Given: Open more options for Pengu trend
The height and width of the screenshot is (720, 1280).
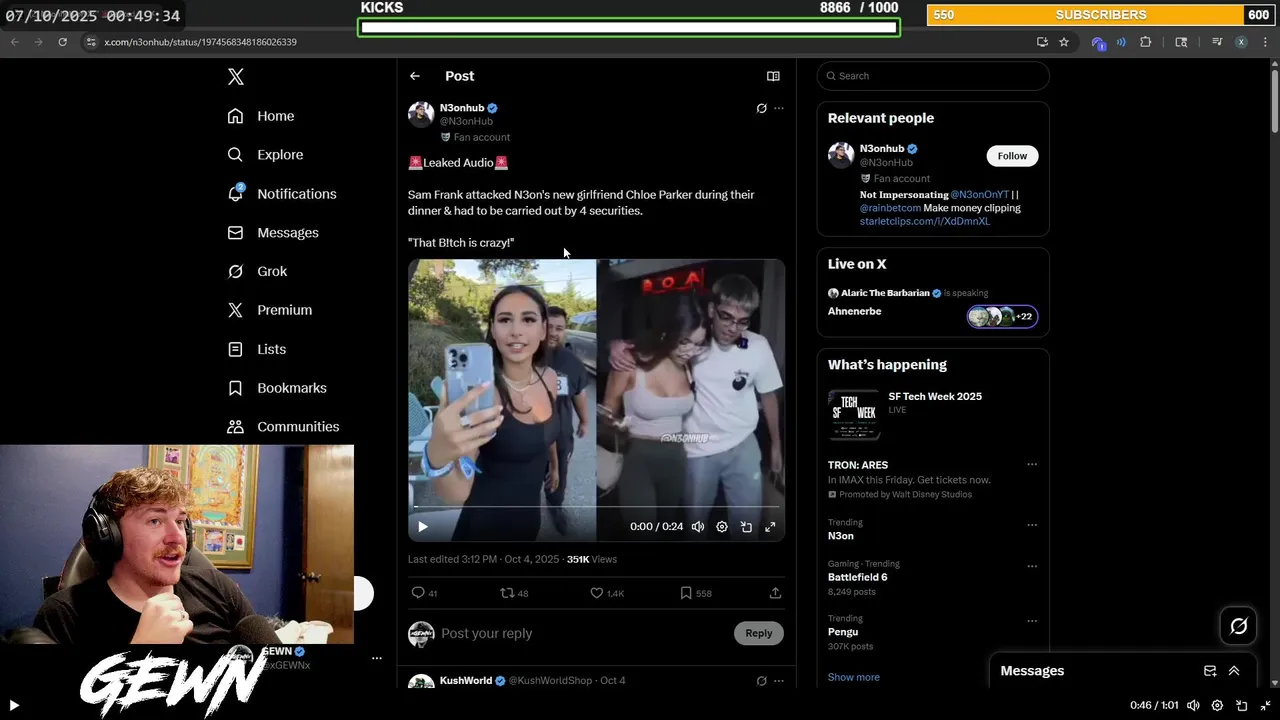Looking at the screenshot, I should coord(1032,621).
